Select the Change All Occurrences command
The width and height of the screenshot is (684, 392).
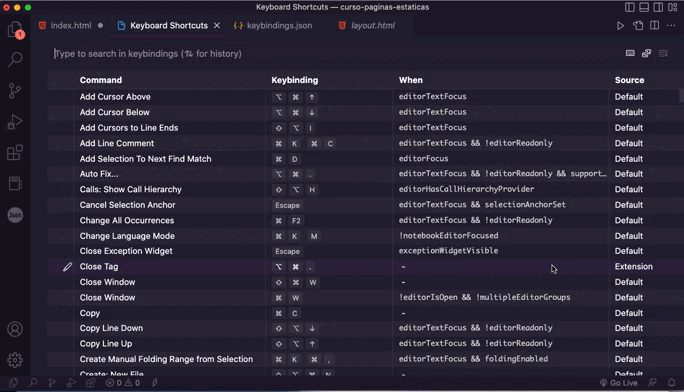coord(127,221)
